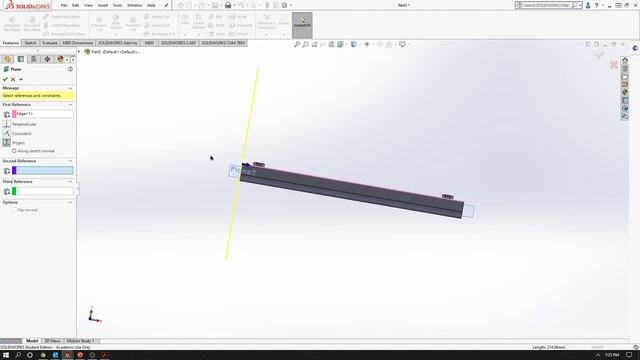Open the 3D Views bottom tab
This screenshot has height=360, width=640.
pos(52,341)
